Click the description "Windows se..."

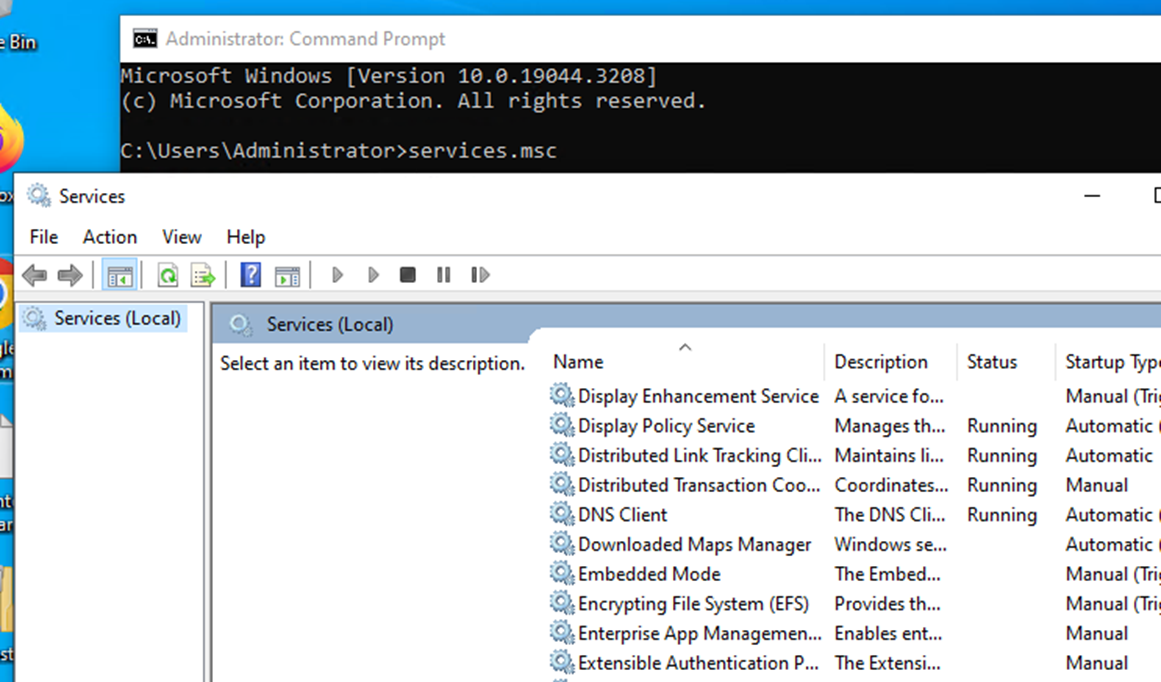[891, 544]
